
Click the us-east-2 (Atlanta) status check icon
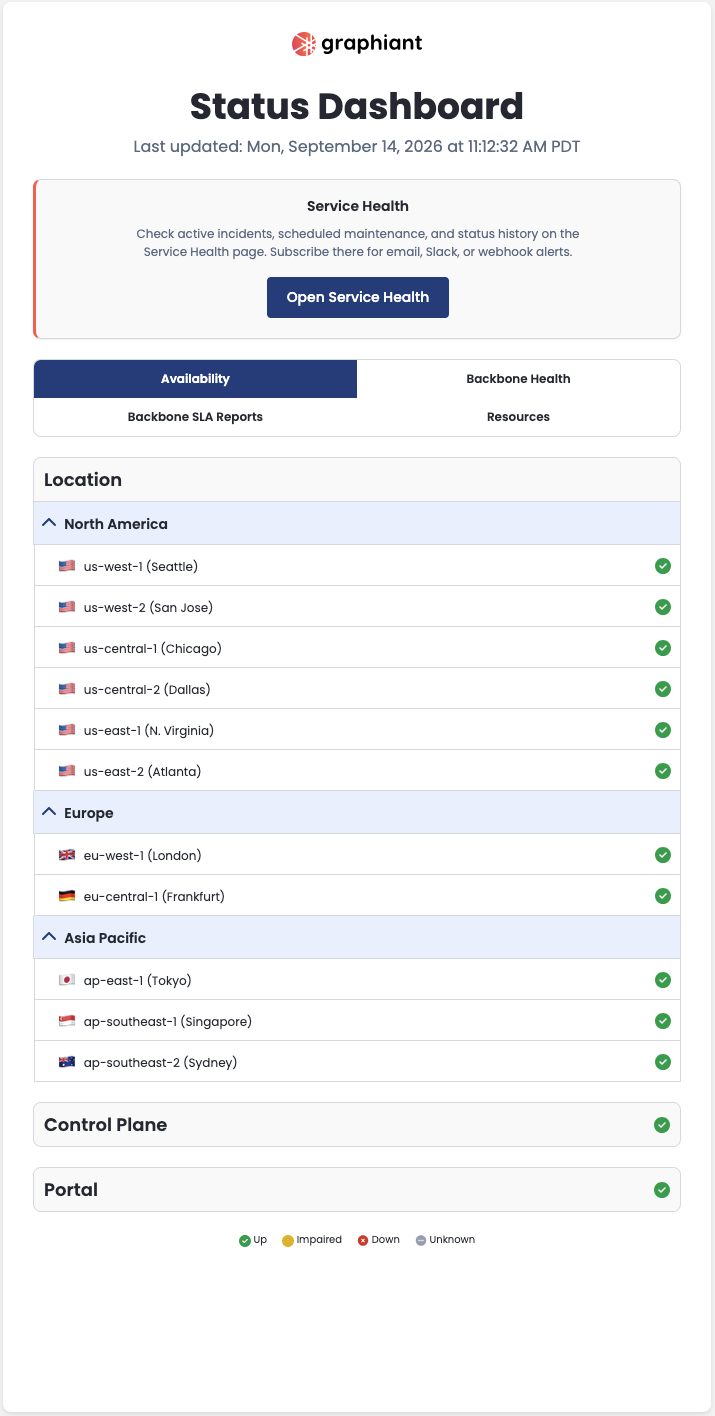coord(662,771)
